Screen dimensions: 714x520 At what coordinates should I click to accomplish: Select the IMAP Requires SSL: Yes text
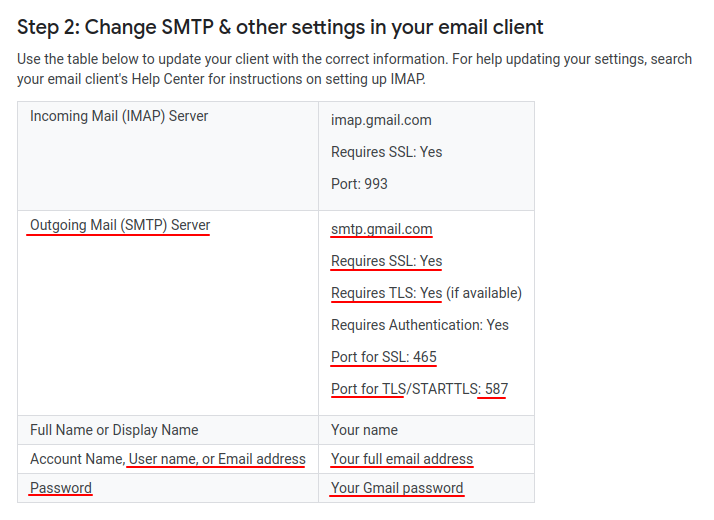coord(387,152)
